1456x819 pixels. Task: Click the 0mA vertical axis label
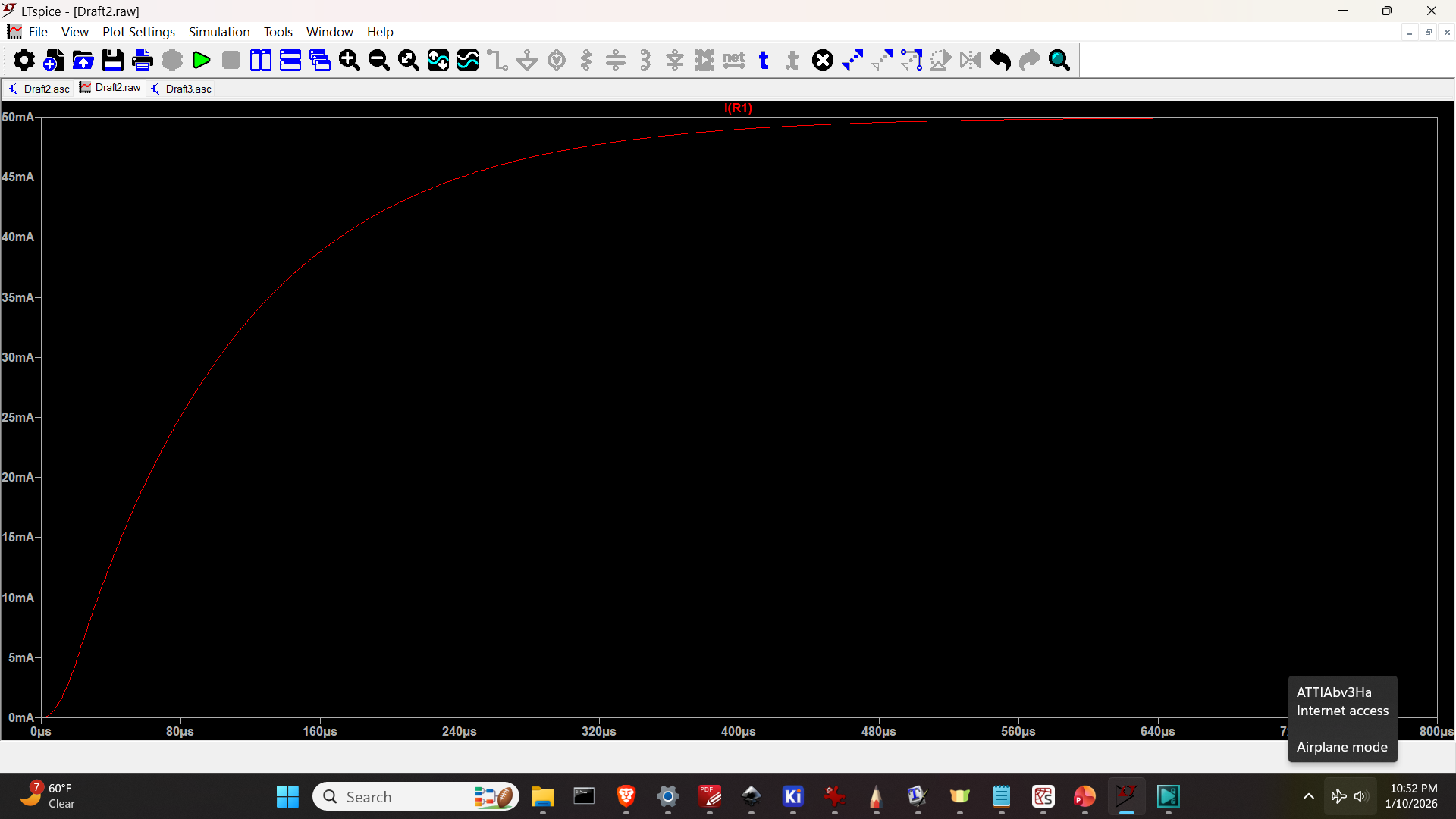tap(20, 717)
